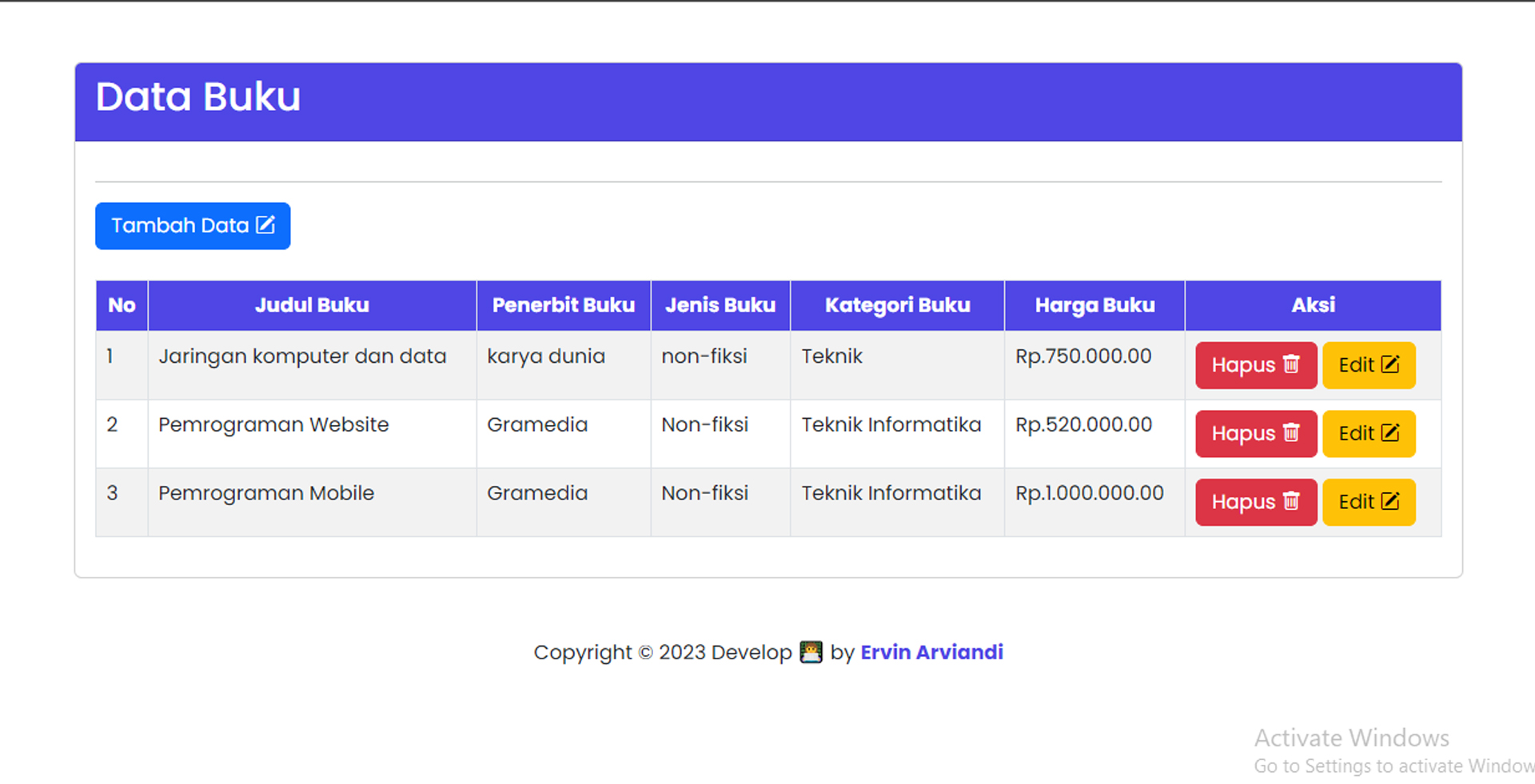Screen dimensions: 1535x784
Task: Click the Judul Buku column header
Action: (x=312, y=305)
